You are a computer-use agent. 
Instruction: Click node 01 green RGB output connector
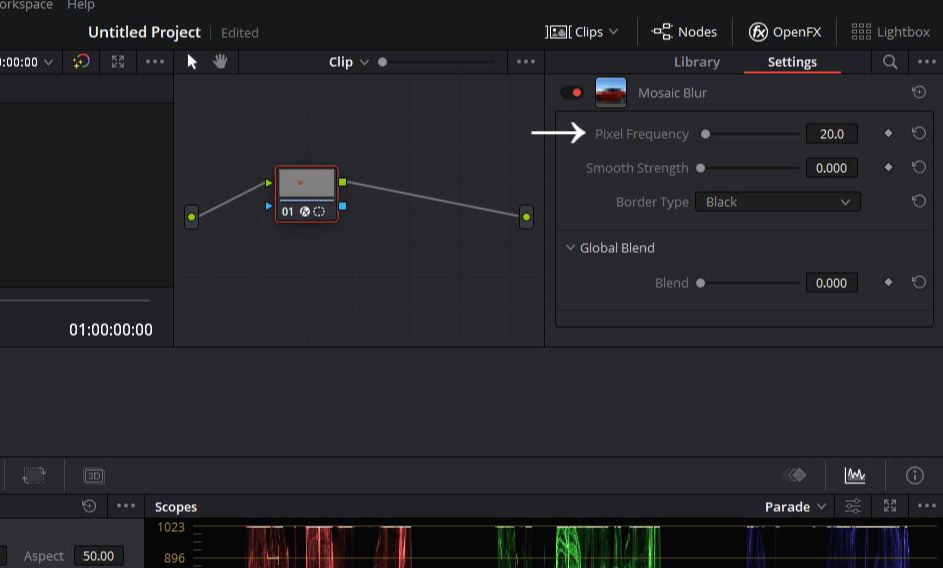[x=342, y=182]
